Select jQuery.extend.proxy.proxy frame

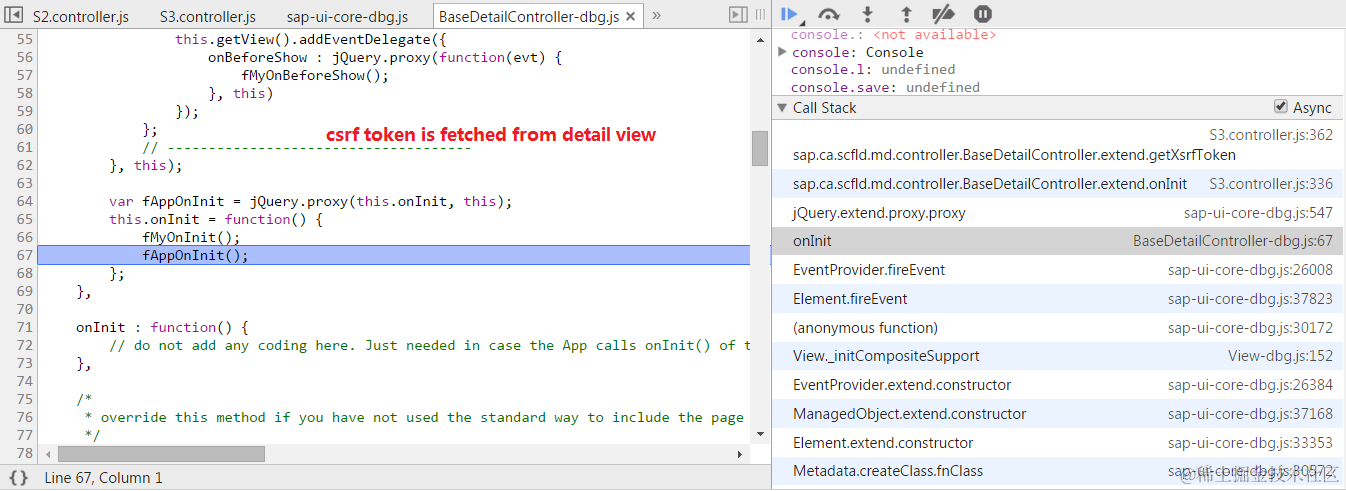coord(1058,213)
